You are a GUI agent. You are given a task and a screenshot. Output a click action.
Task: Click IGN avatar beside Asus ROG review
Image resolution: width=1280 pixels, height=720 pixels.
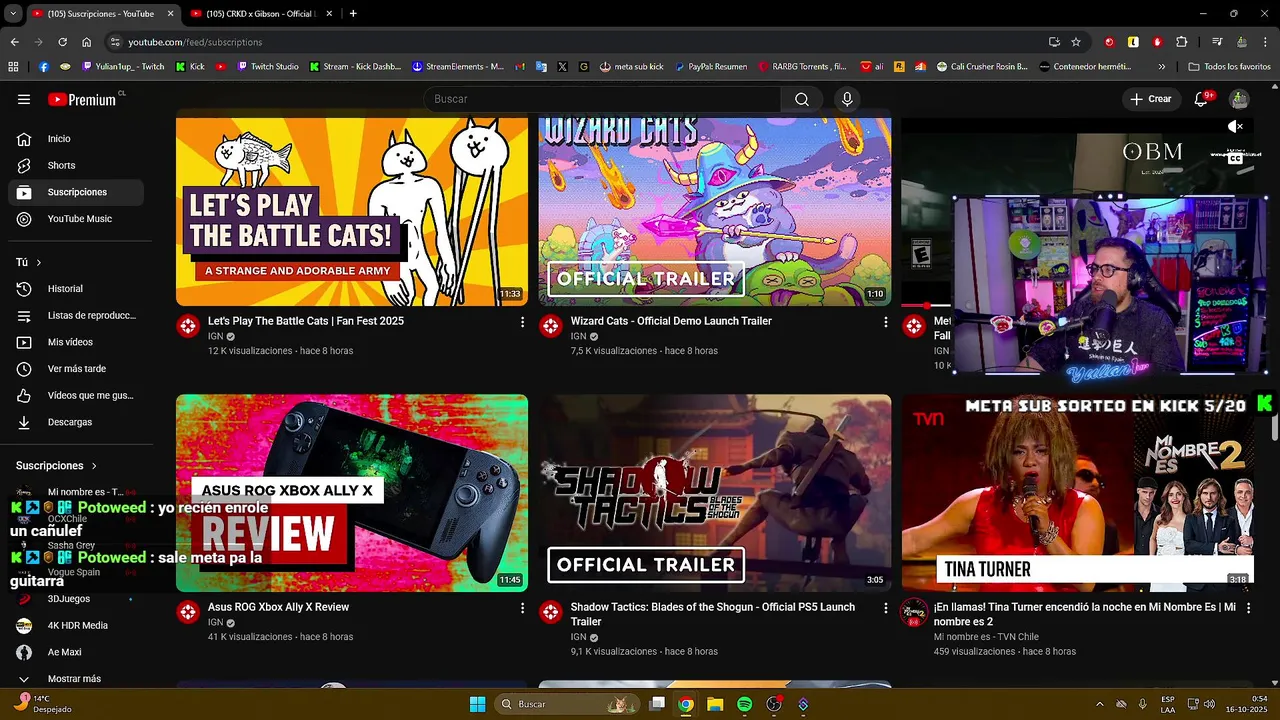coord(188,612)
